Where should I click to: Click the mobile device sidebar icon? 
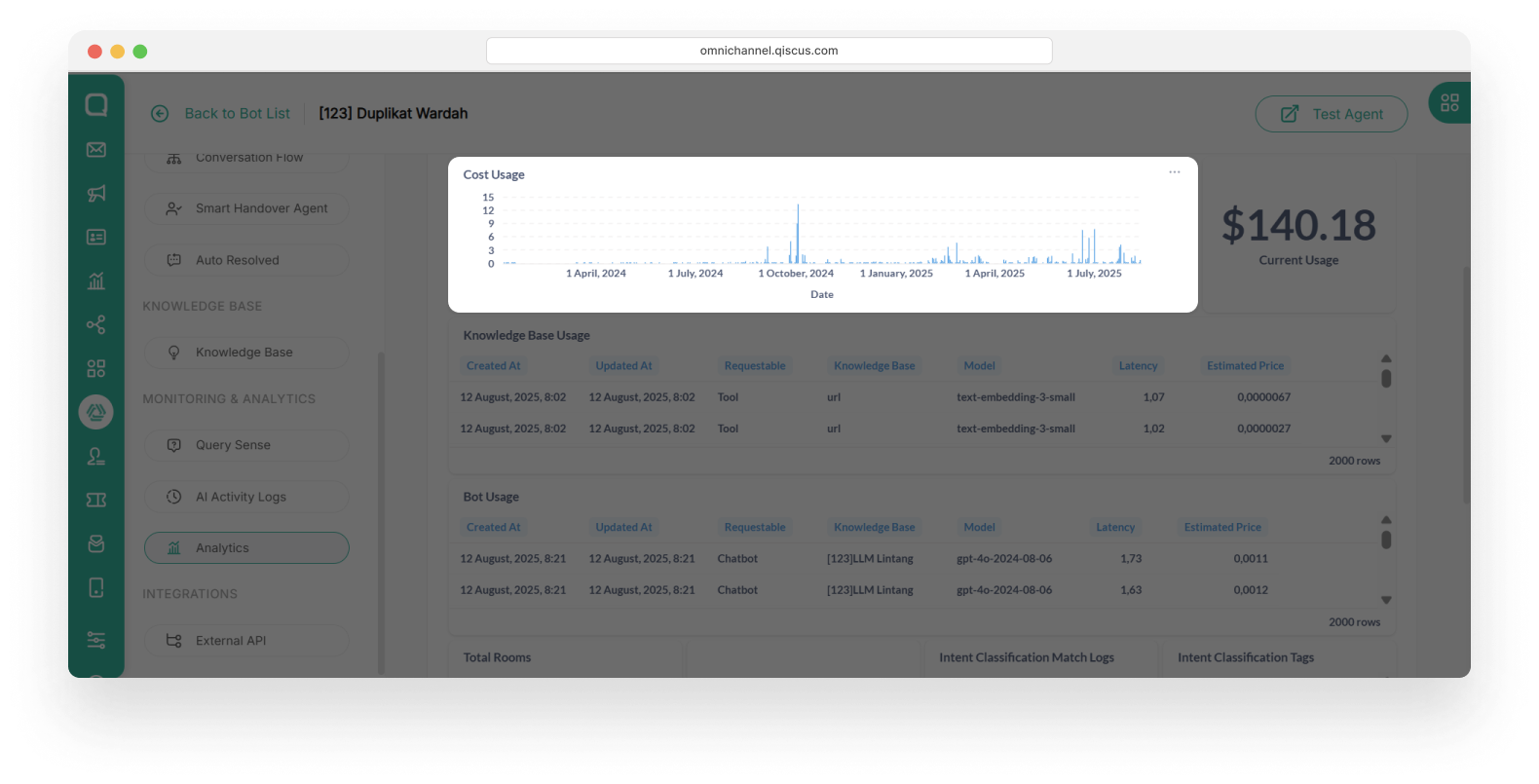[x=96, y=587]
